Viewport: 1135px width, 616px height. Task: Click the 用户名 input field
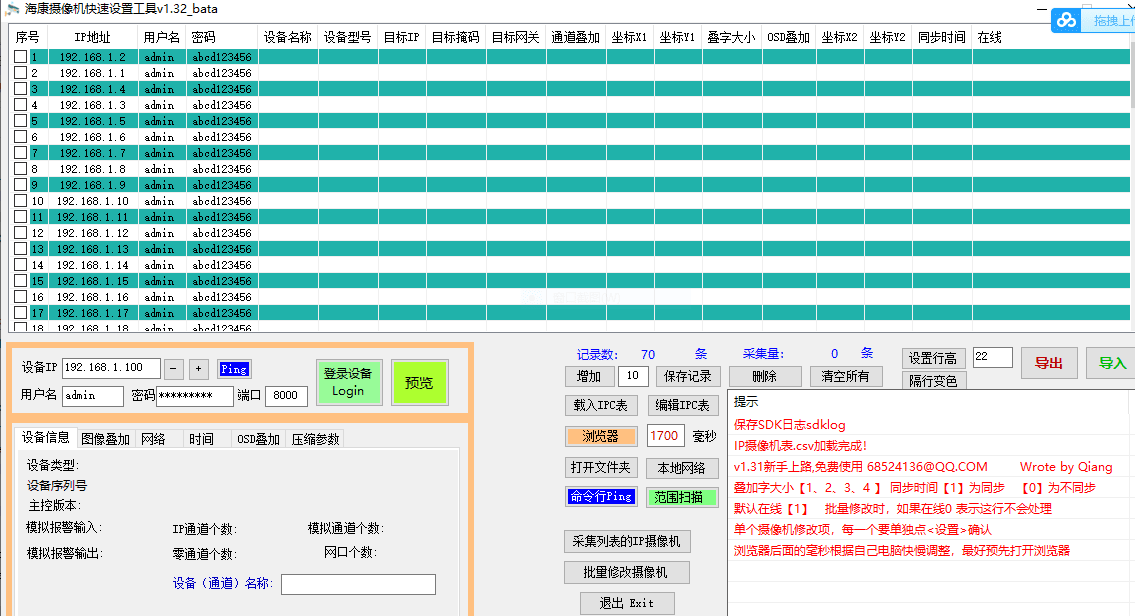93,395
